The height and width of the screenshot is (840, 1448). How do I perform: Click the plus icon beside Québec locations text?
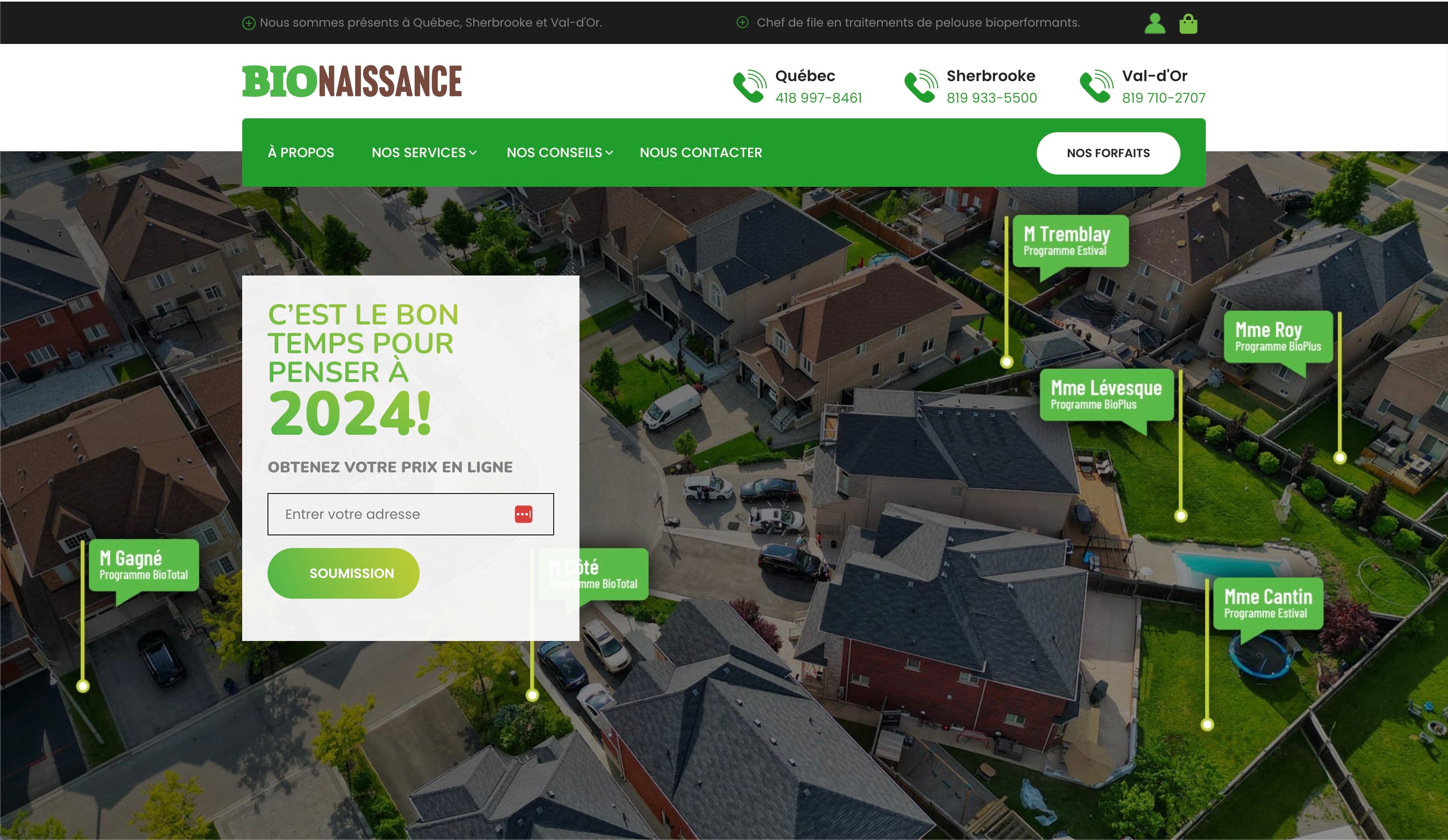(248, 23)
